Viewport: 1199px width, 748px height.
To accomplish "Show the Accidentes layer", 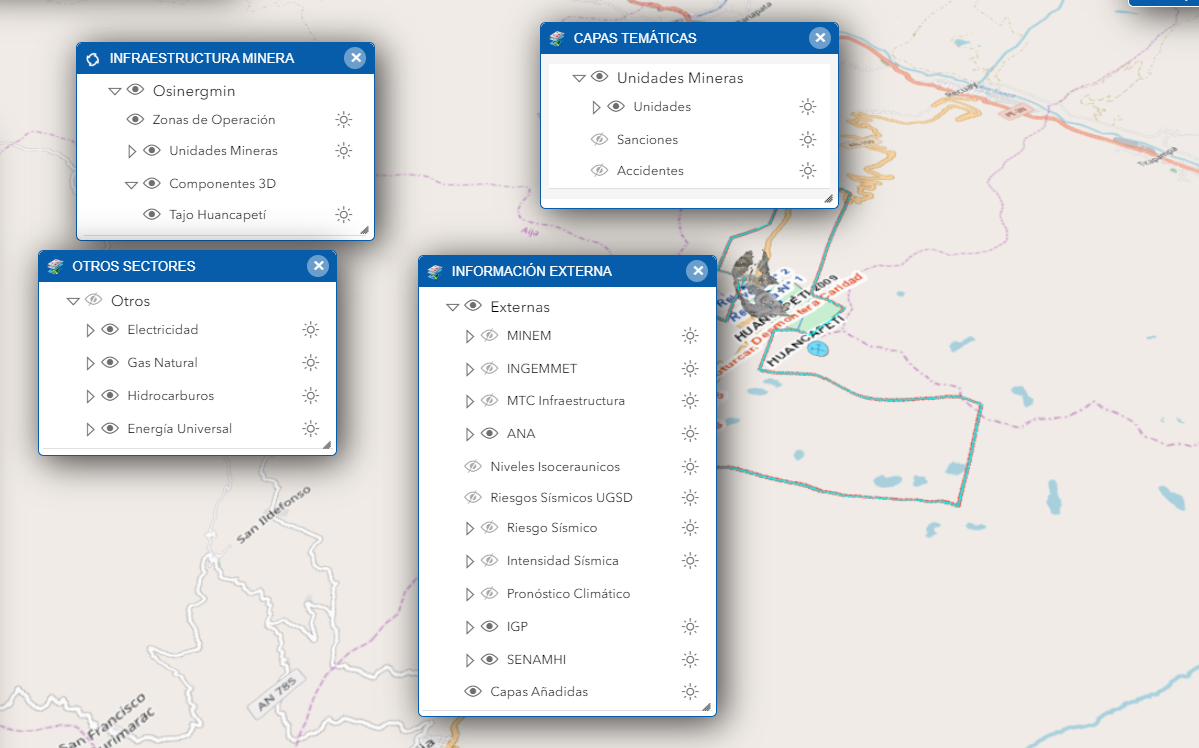I will click(x=600, y=171).
